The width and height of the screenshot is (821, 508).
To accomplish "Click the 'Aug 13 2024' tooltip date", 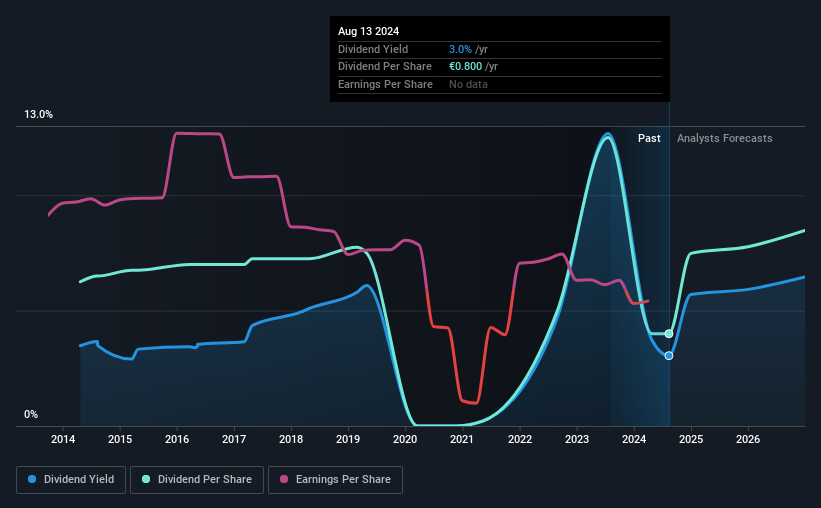I will pyautogui.click(x=368, y=31).
